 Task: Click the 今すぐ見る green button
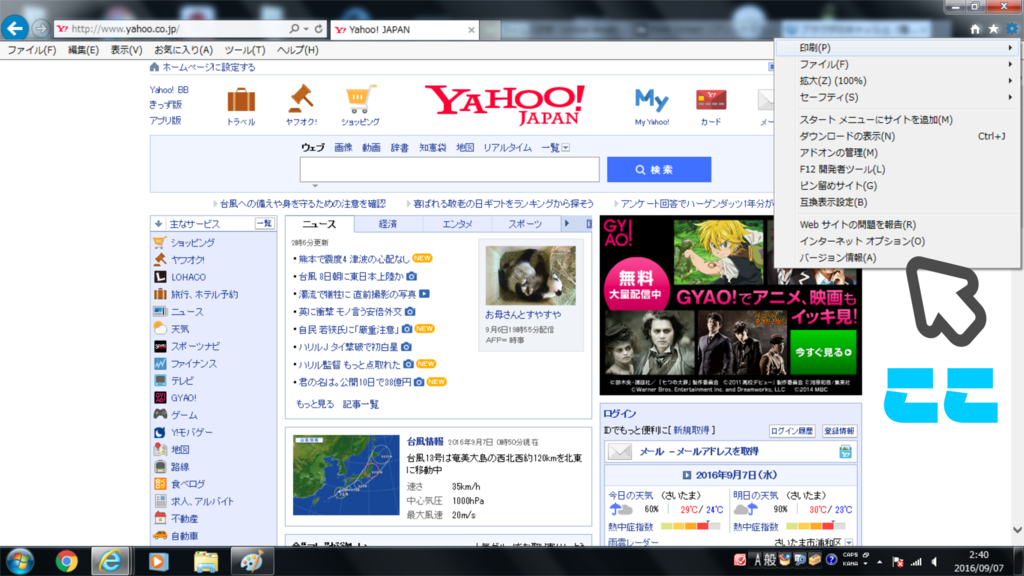click(x=823, y=352)
